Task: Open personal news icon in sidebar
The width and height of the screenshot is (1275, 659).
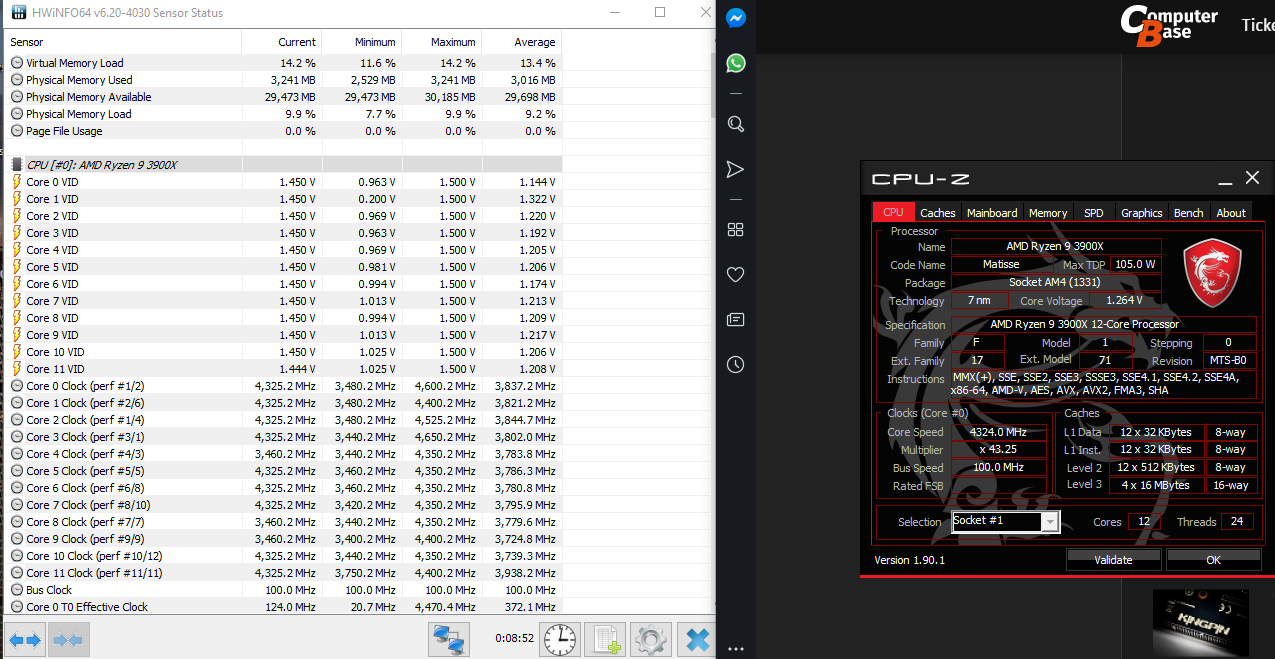Action: point(736,320)
